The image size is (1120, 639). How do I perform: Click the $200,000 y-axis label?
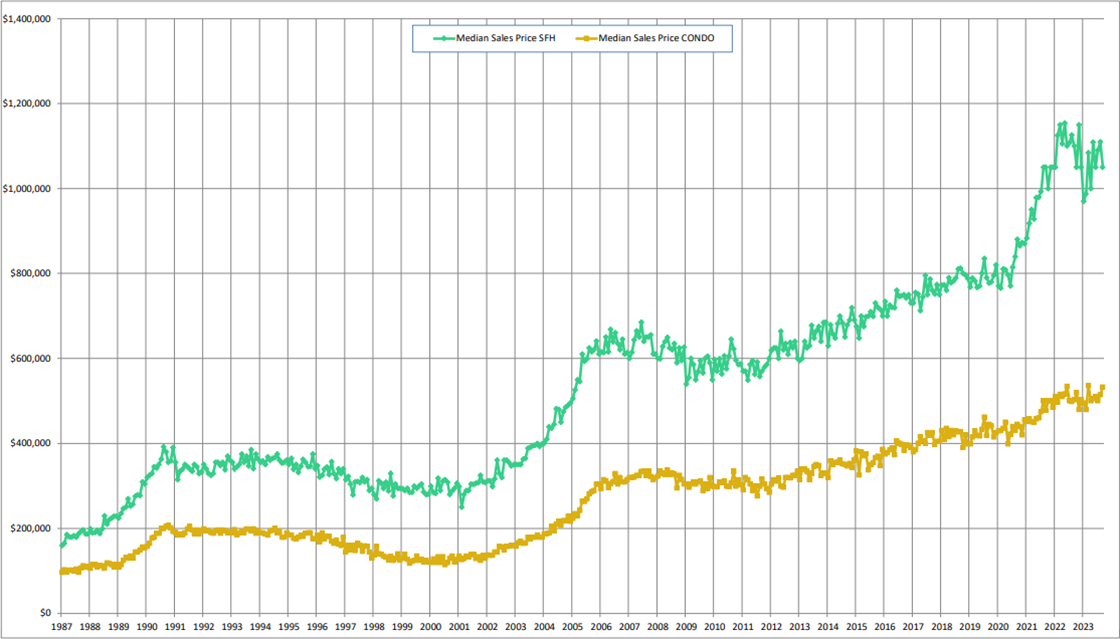coord(32,528)
